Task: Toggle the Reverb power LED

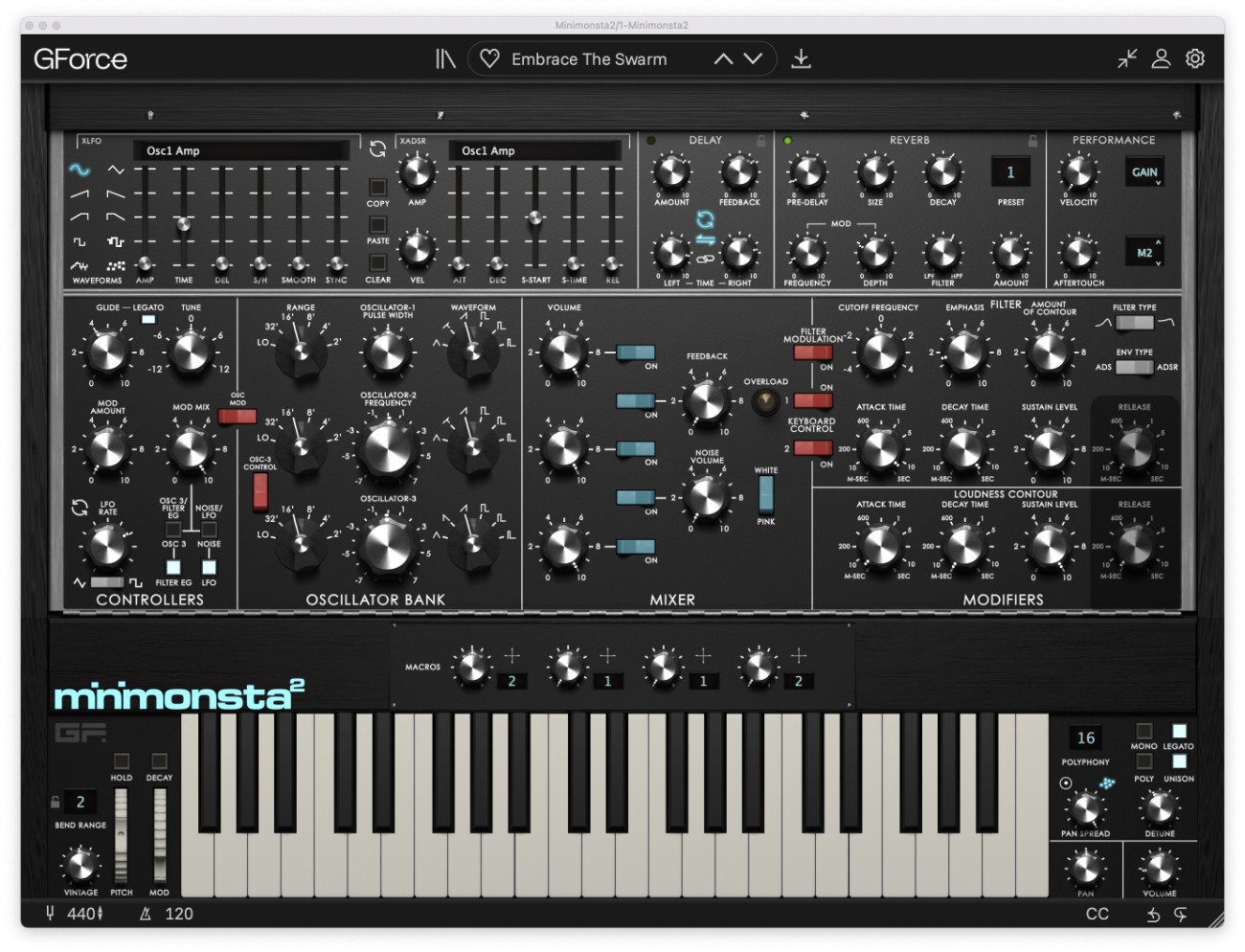Action: point(787,141)
